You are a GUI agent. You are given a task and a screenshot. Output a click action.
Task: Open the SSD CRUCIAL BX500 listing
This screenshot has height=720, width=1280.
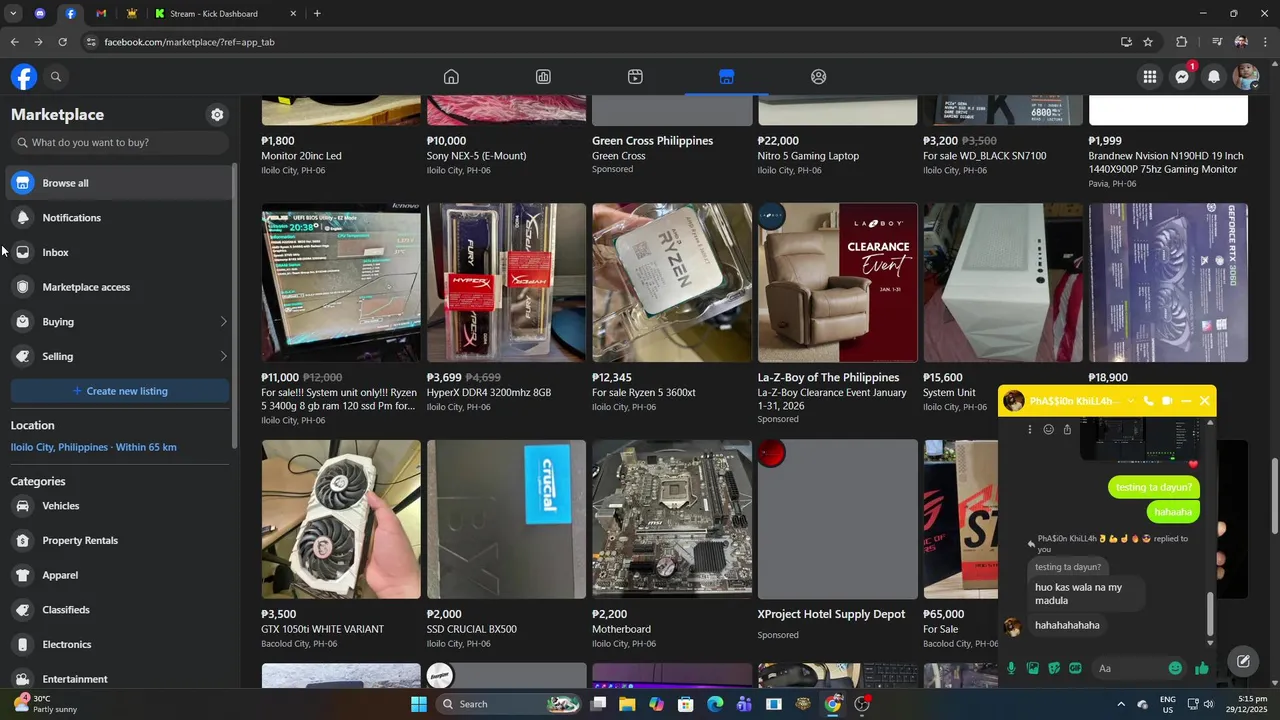[x=506, y=519]
